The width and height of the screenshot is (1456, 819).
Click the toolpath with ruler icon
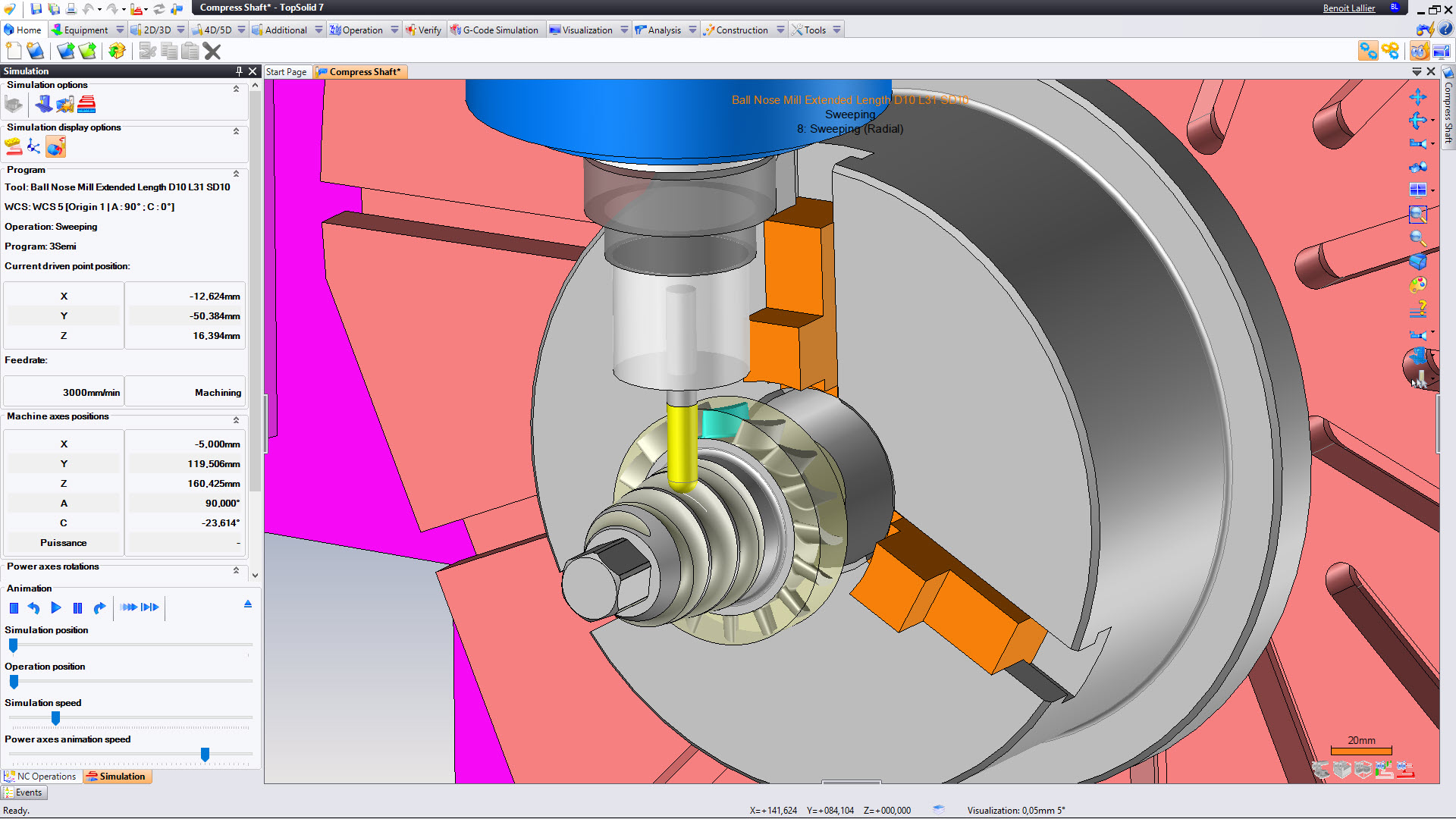point(86,104)
